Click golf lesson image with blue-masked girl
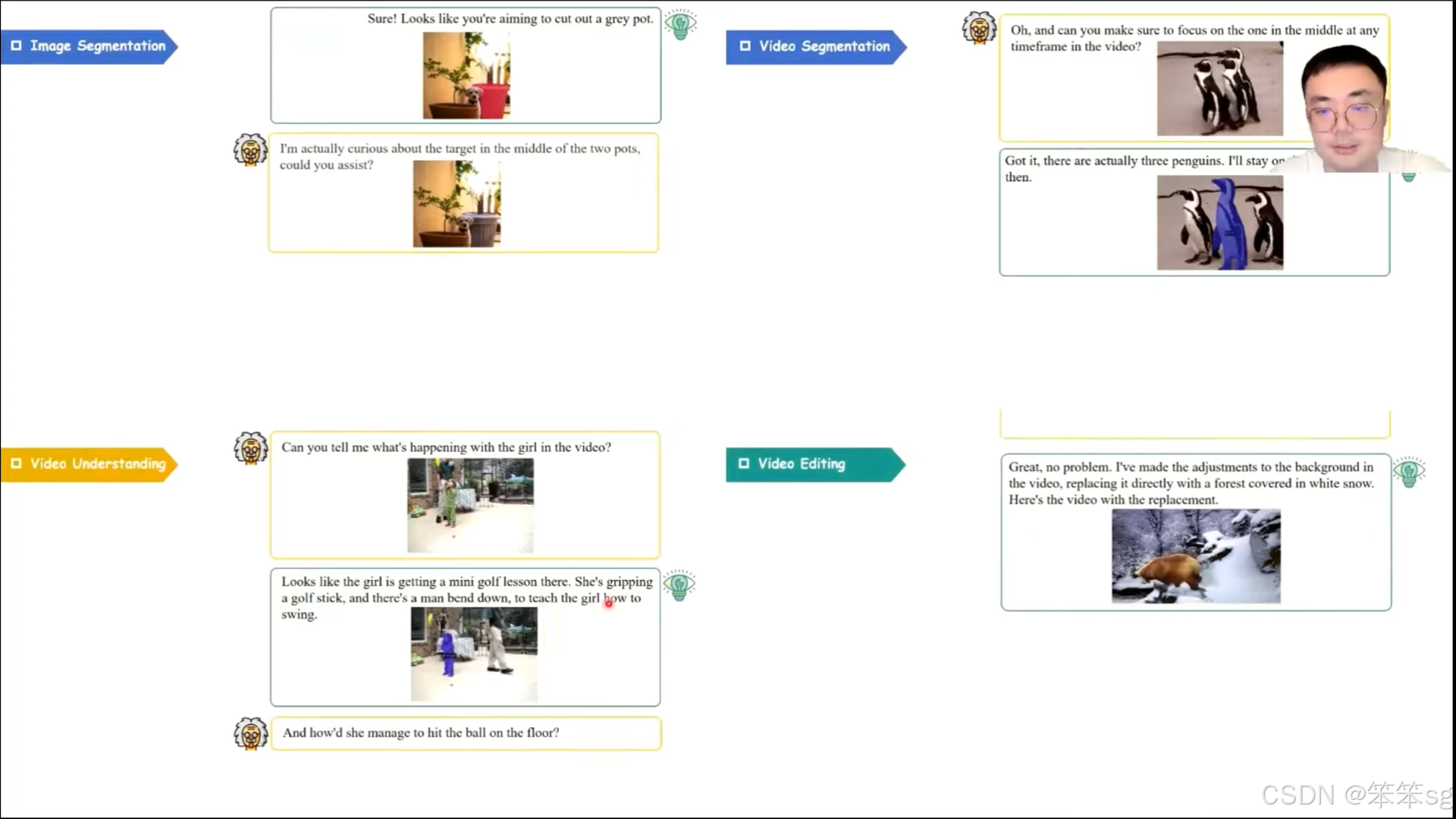1456x819 pixels. 473,654
